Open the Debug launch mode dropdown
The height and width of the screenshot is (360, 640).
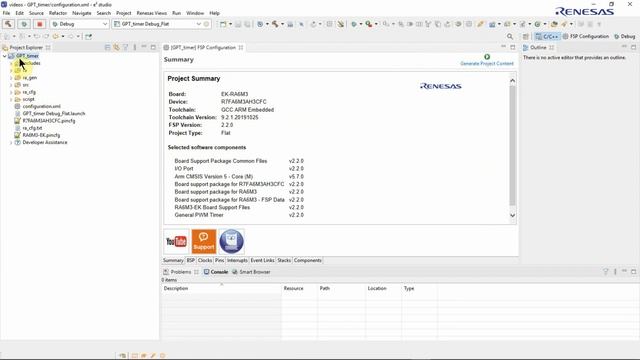pos(80,24)
